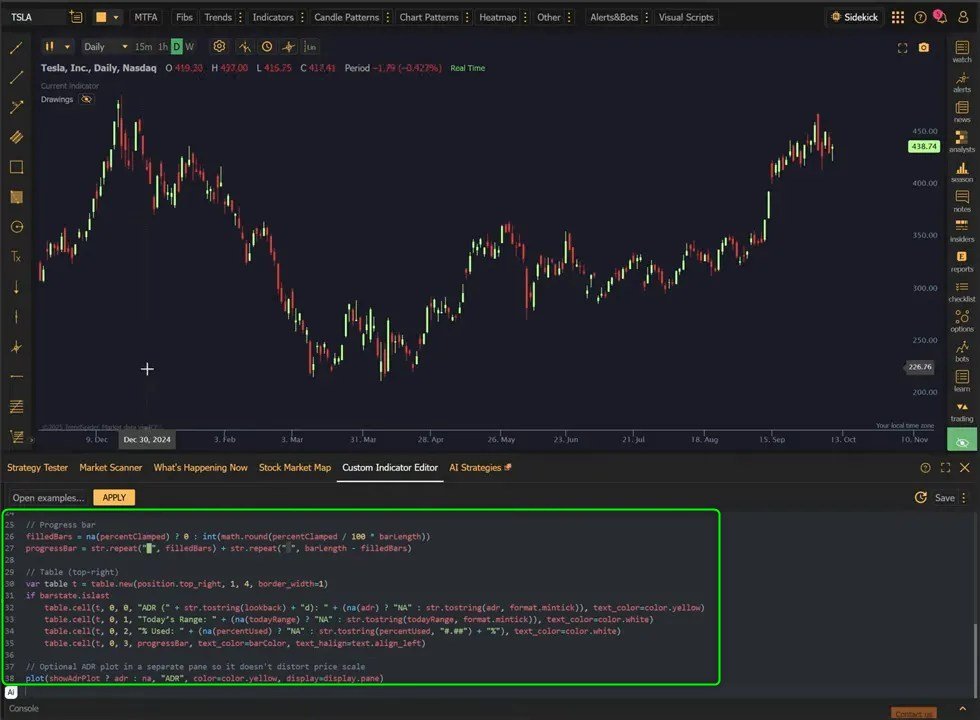Expand Chart Patterns options dots
This screenshot has width=980, height=720.
pos(467,18)
